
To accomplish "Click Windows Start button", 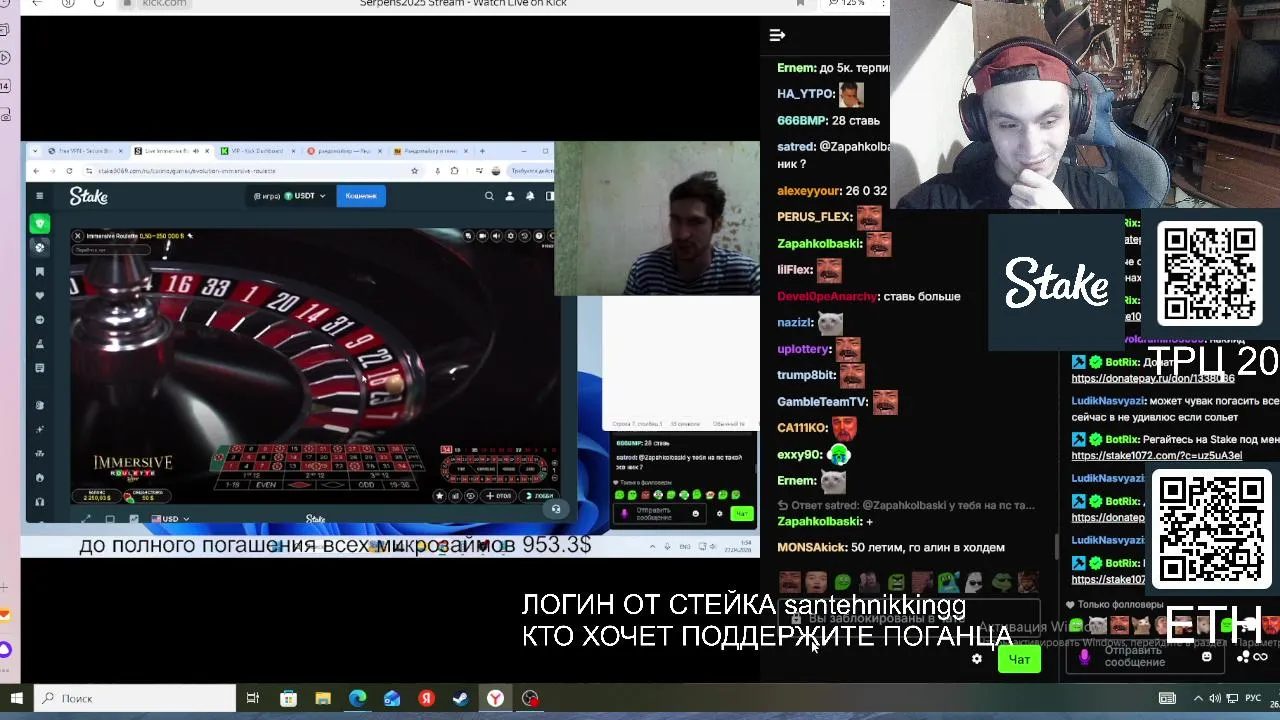I will [x=16, y=698].
